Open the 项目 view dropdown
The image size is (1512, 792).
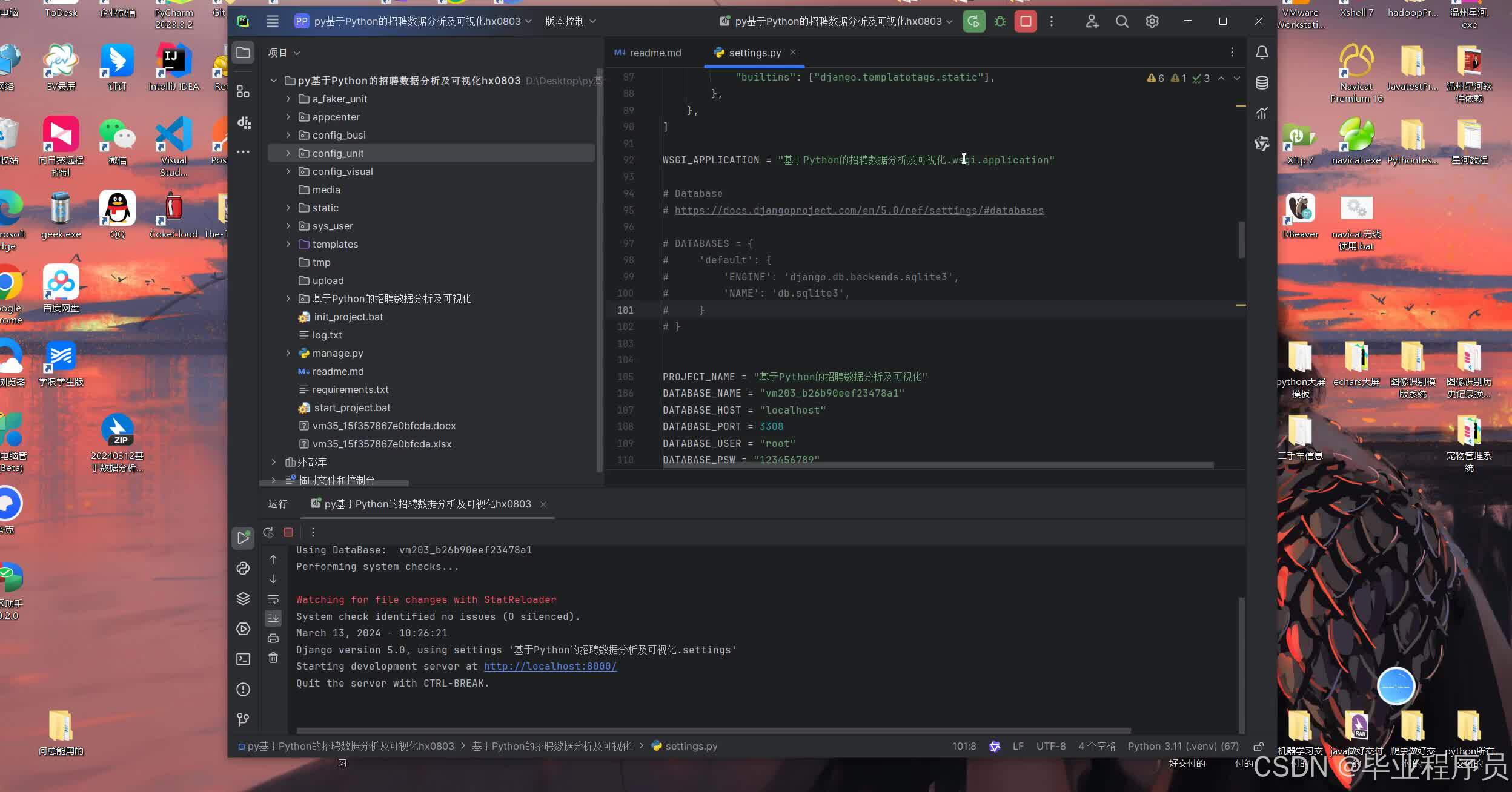coord(284,53)
